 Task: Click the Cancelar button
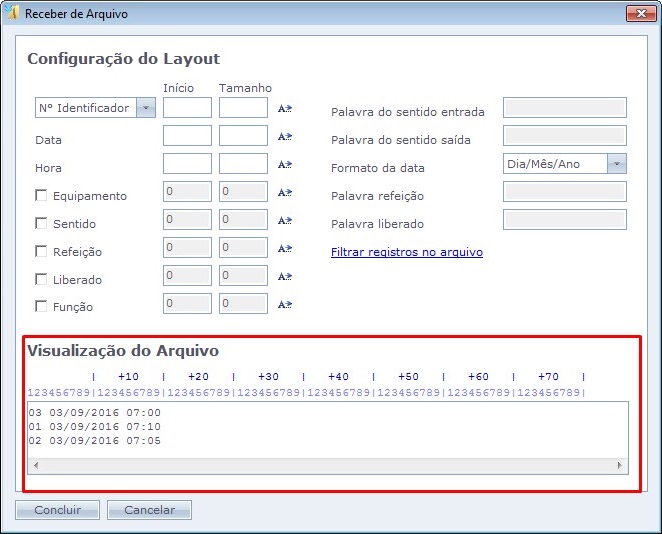[149, 510]
